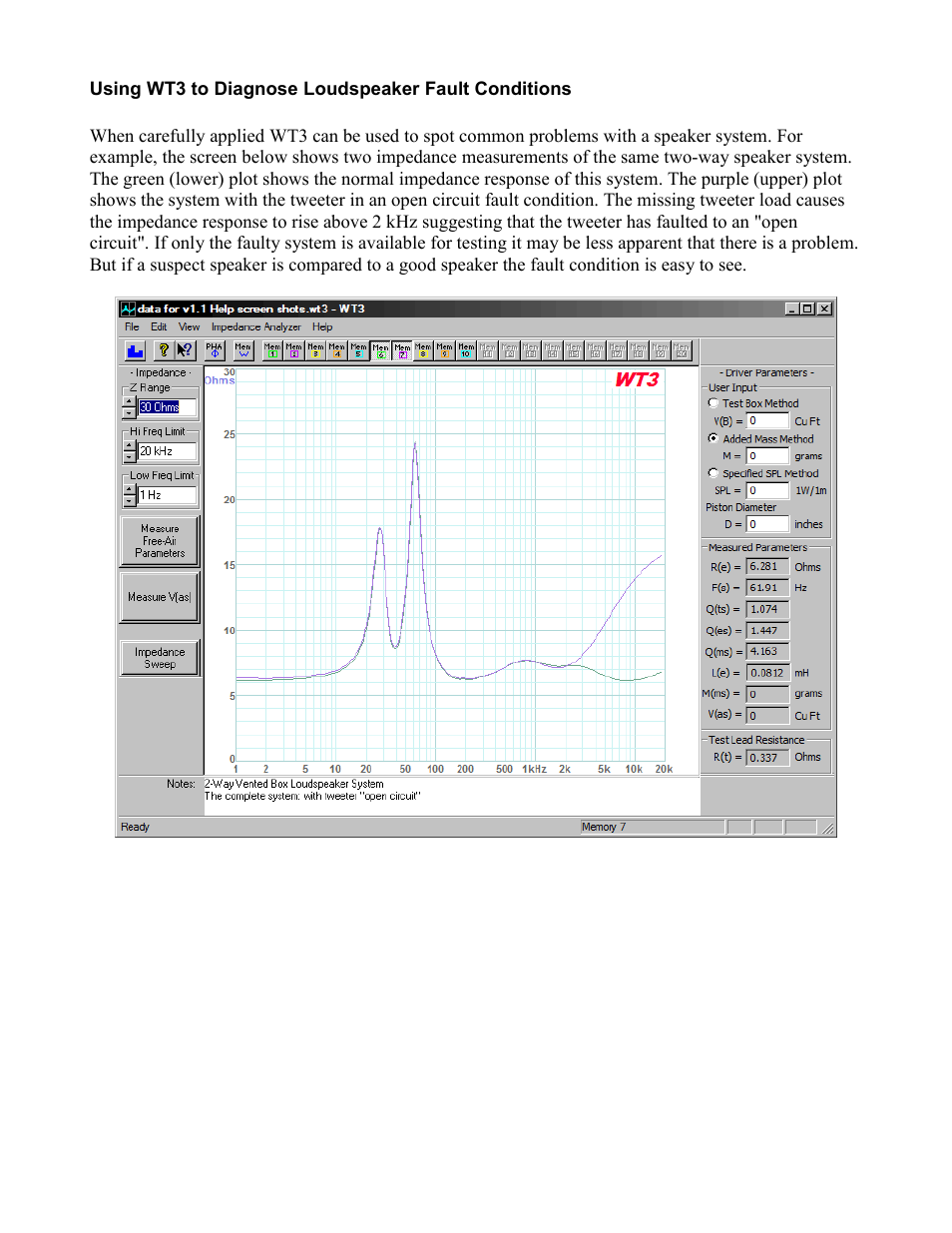Viewport: 952px width, 1233px height.
Task: Open the About question mark icon
Action: (x=164, y=350)
